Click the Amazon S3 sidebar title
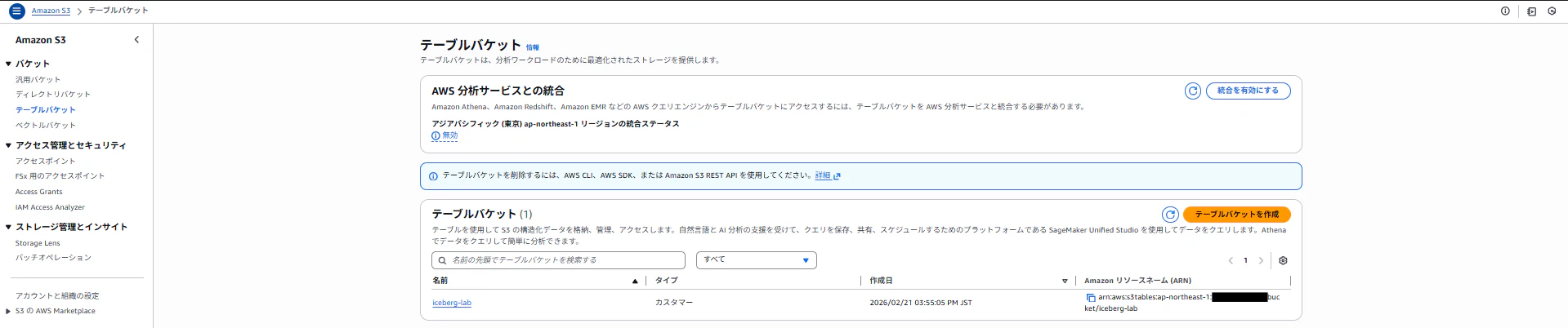The height and width of the screenshot is (328, 1568). pos(41,39)
